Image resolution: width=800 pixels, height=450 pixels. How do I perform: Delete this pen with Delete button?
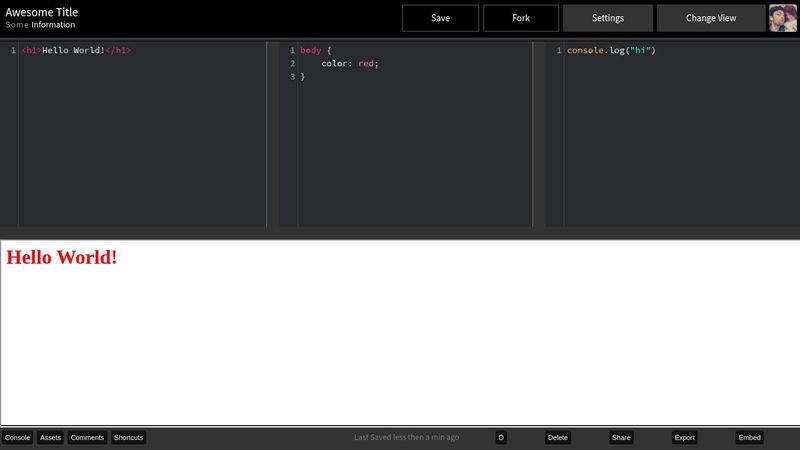(x=558, y=437)
